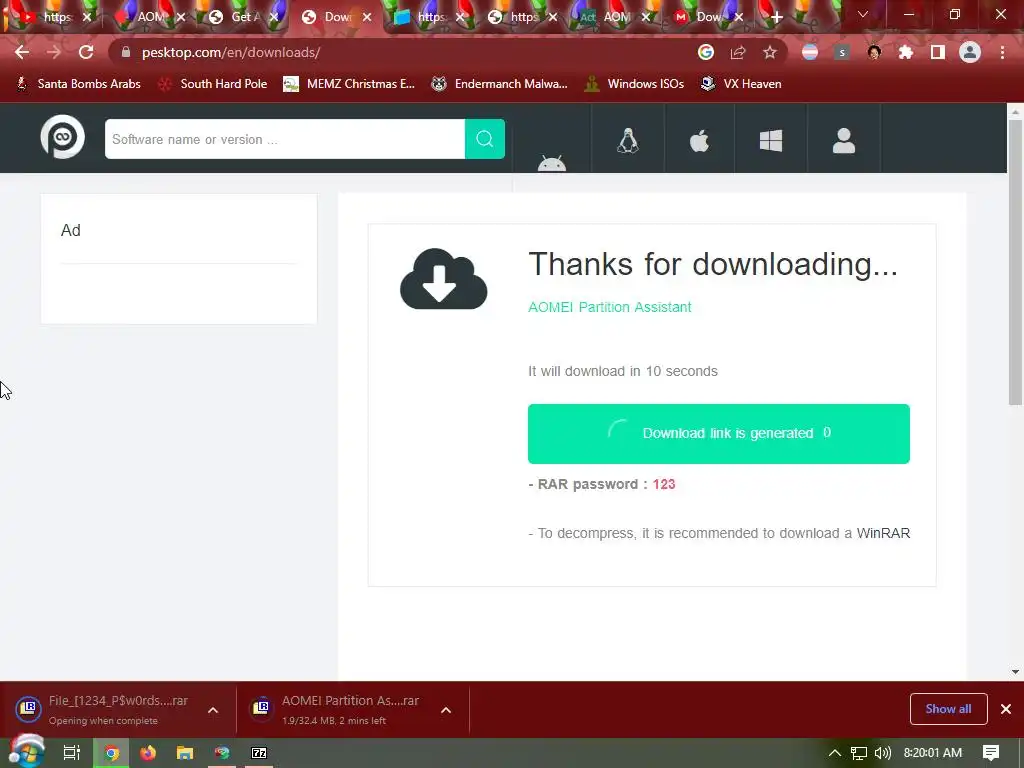Viewport: 1024px width, 768px height.
Task: Open File Explorer from the taskbar
Action: coord(185,753)
